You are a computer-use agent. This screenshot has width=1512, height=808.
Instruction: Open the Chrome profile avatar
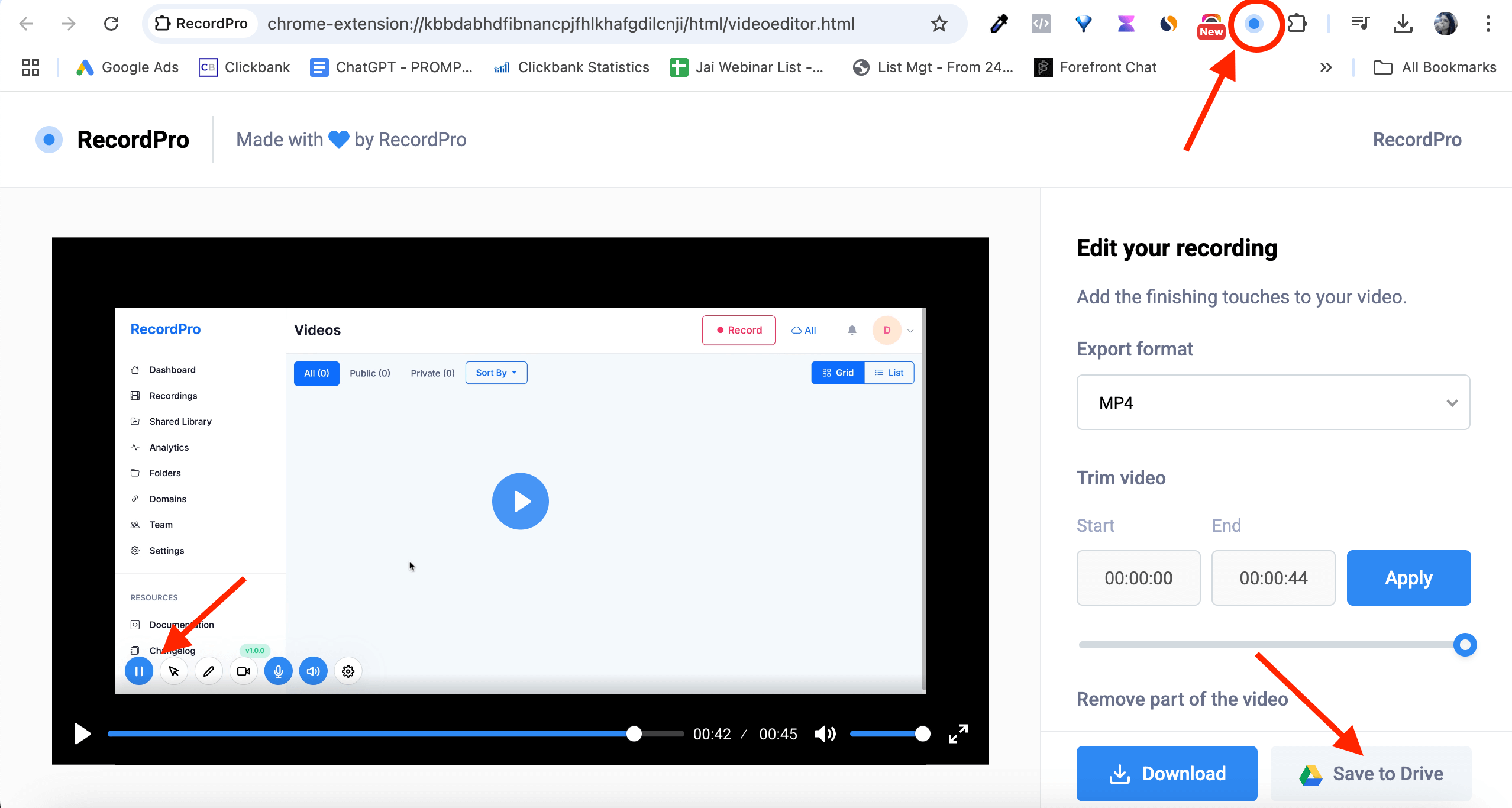pos(1445,24)
